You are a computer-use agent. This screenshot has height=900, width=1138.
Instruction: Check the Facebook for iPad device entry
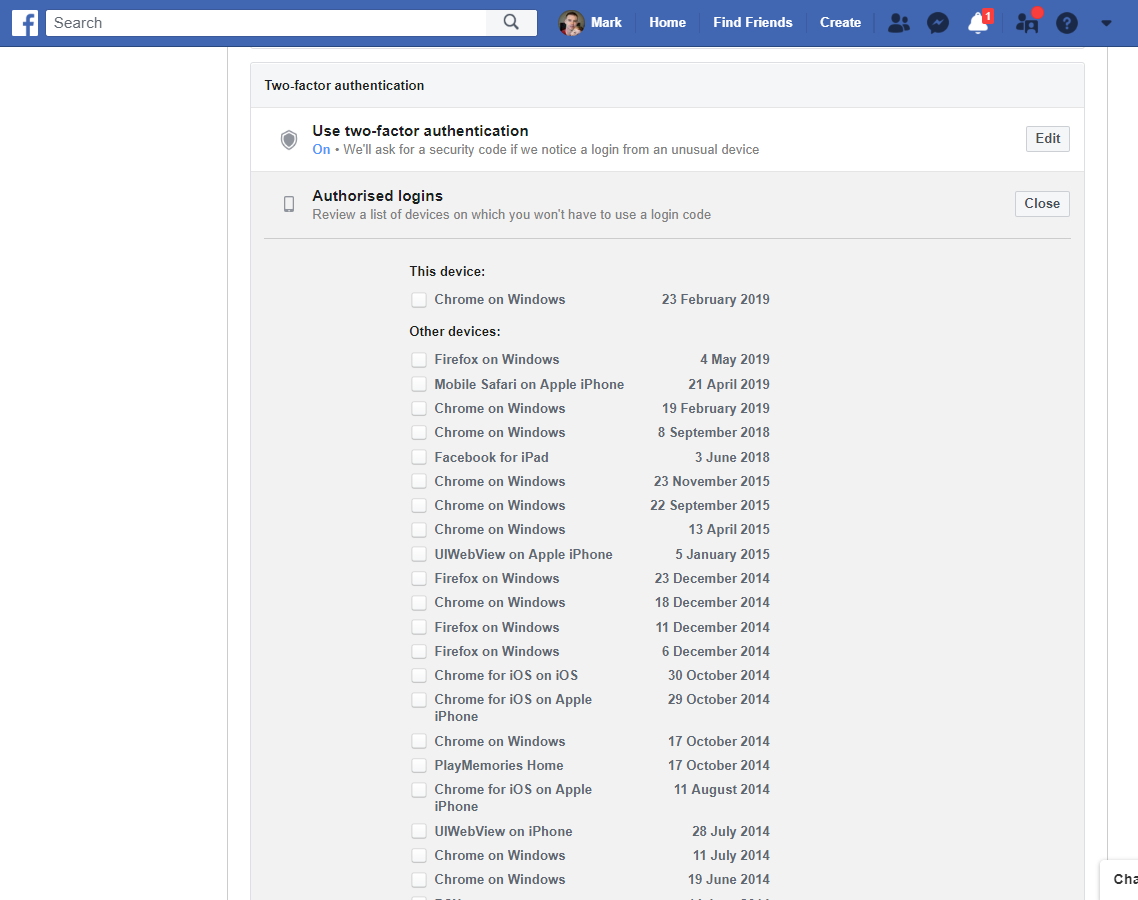pos(419,457)
